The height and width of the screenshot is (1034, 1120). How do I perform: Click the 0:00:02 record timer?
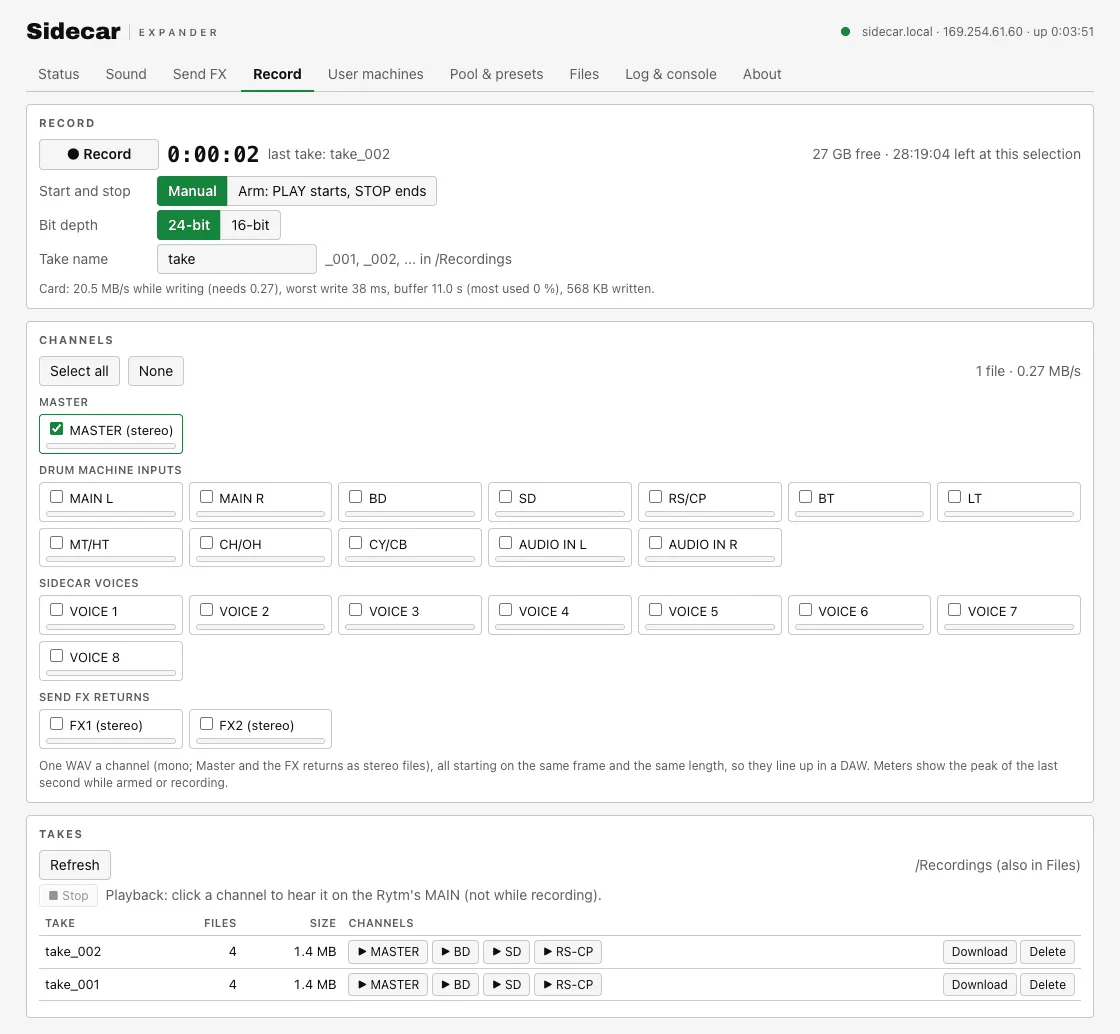tap(213, 154)
